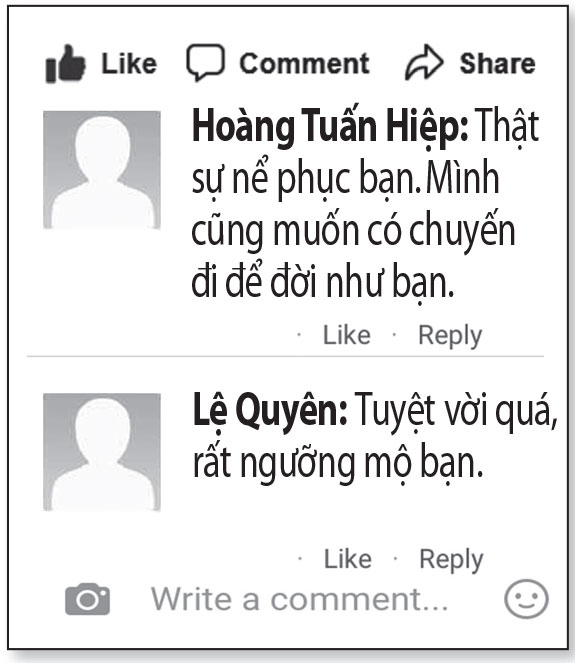
Task: Click the Share text label at top
Action: 498,63
